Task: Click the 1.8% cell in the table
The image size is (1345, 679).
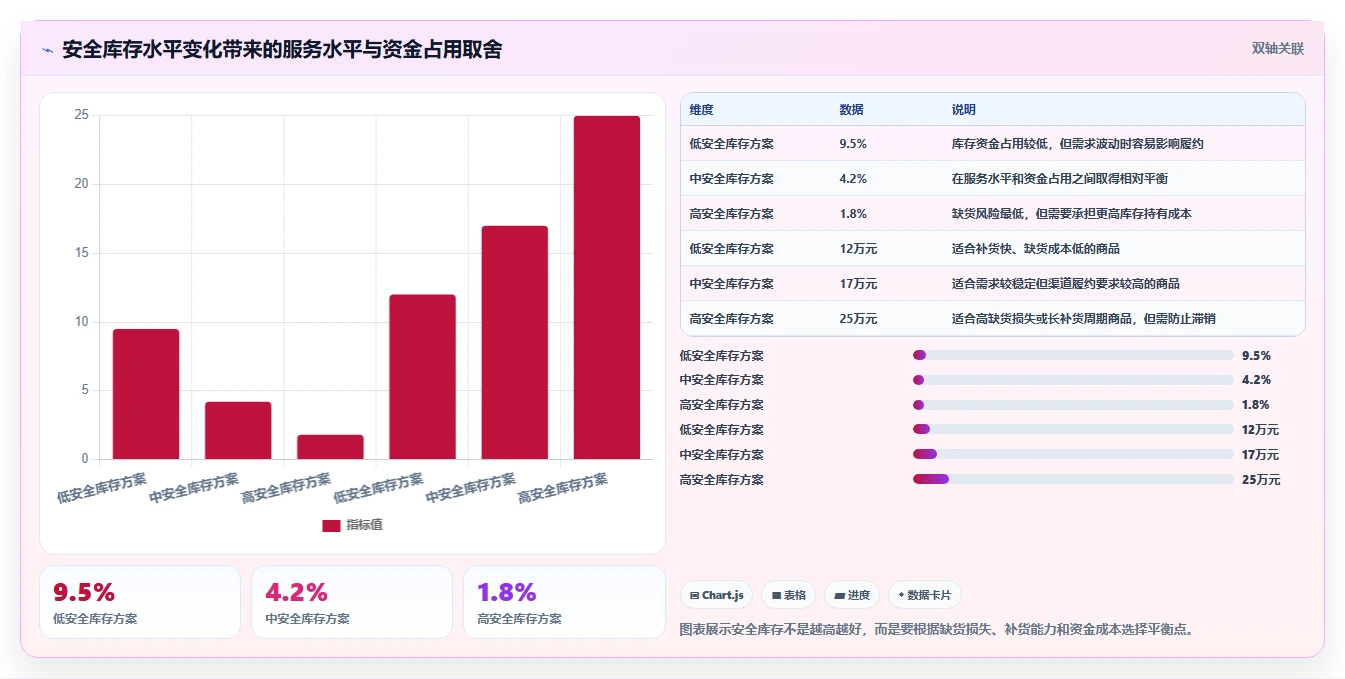Action: pyautogui.click(x=853, y=214)
